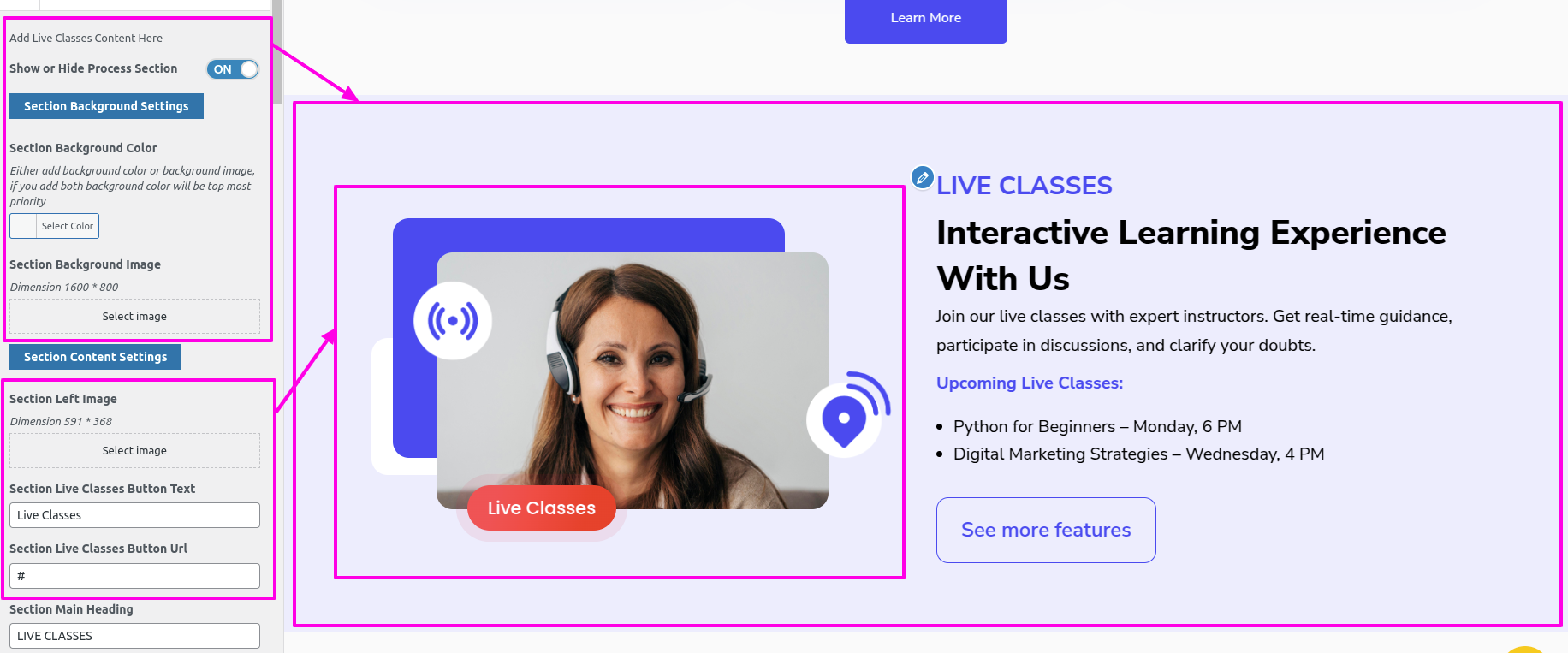Click the Learn More button
The width and height of the screenshot is (1568, 653).
click(x=926, y=19)
